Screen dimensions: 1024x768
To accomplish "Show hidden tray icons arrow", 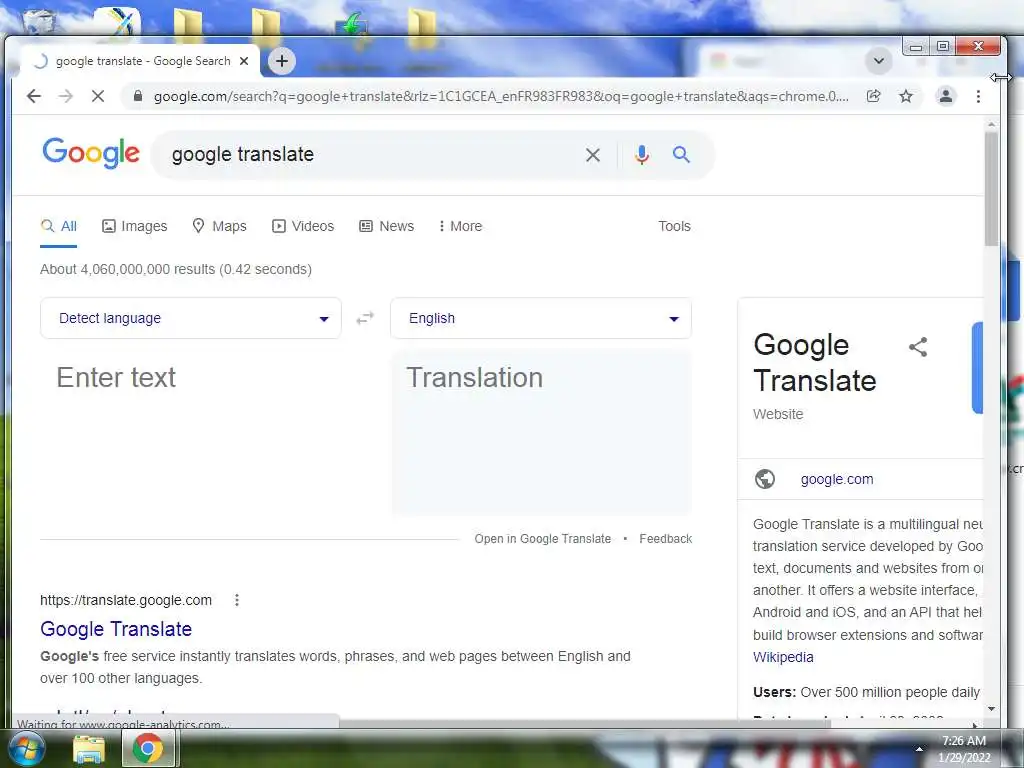I will (x=919, y=749).
